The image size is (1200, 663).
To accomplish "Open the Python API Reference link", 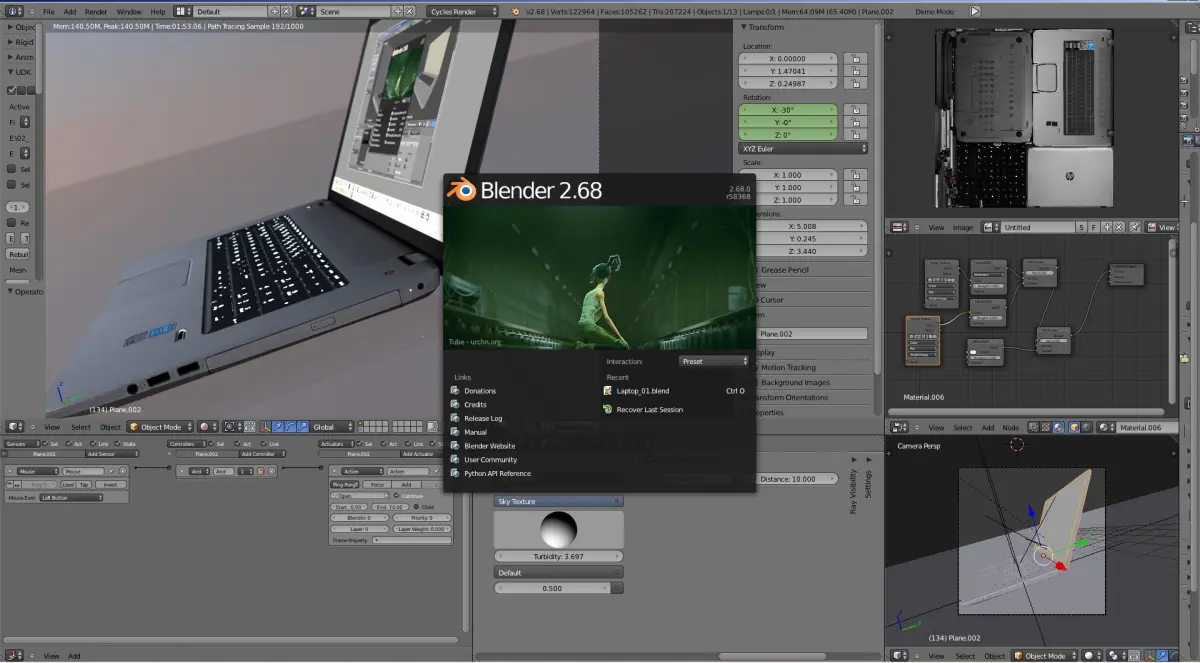I will 497,474.
